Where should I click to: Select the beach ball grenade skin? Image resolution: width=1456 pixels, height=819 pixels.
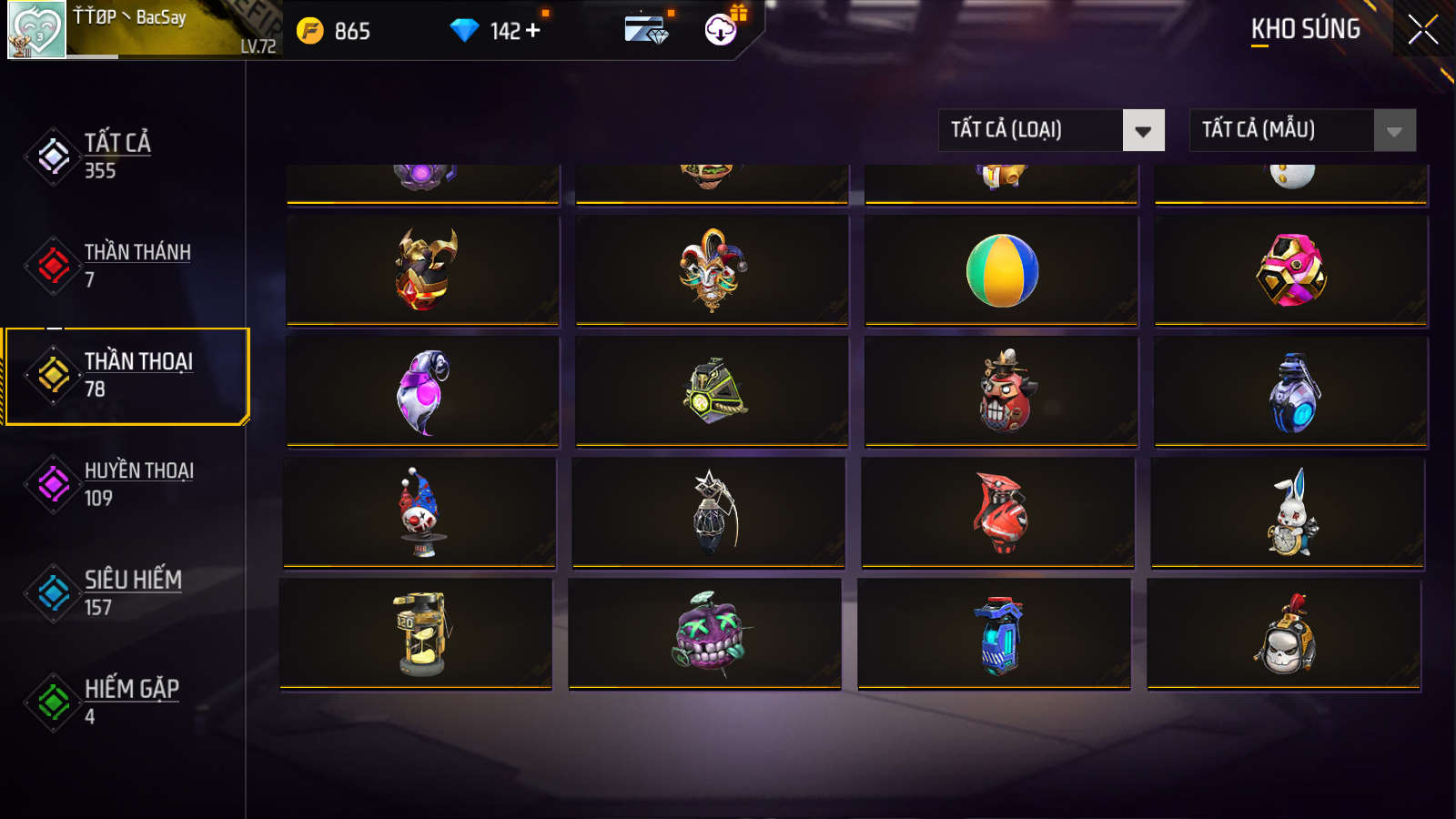1001,270
